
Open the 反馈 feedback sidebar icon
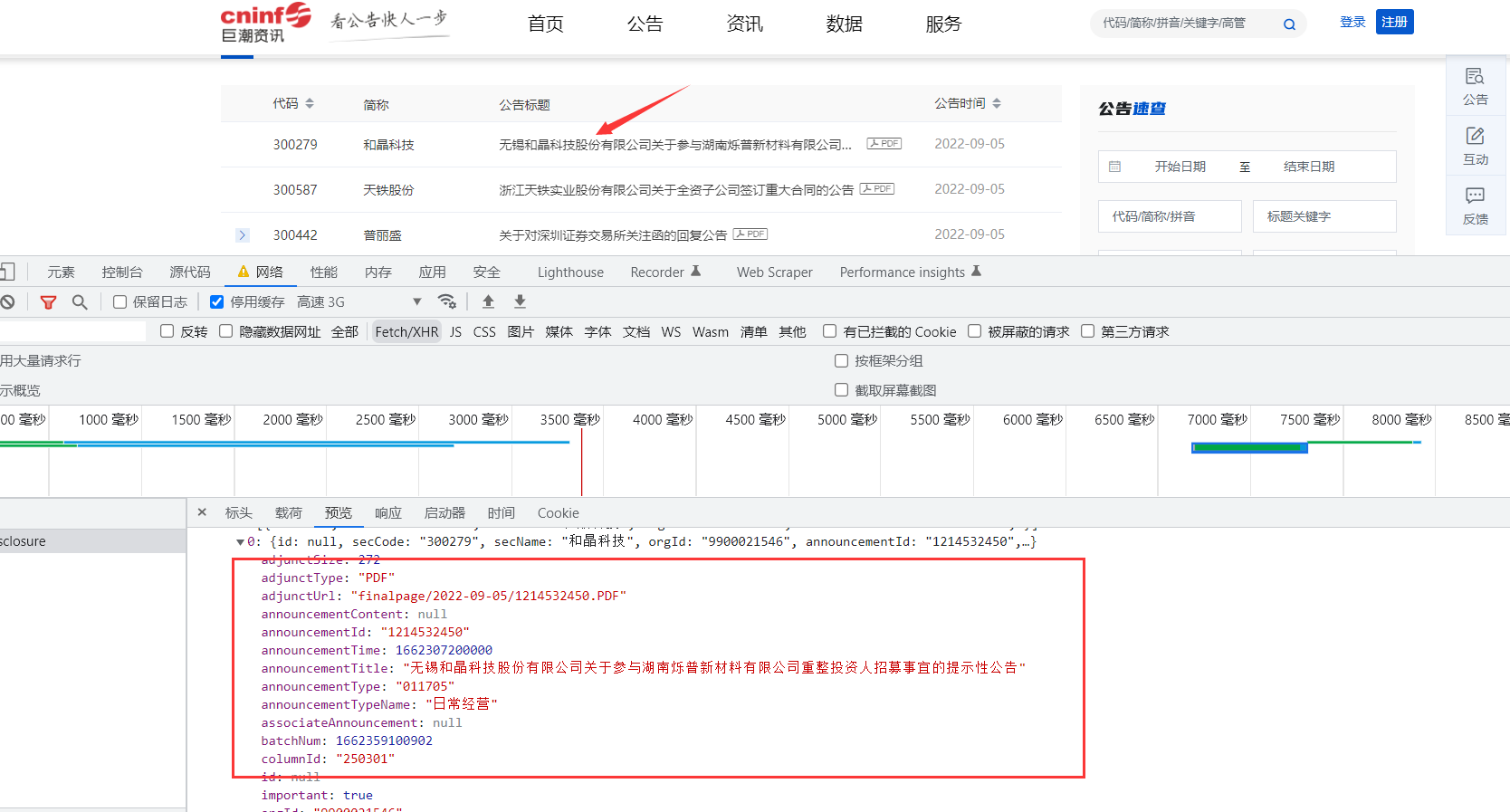[x=1475, y=205]
